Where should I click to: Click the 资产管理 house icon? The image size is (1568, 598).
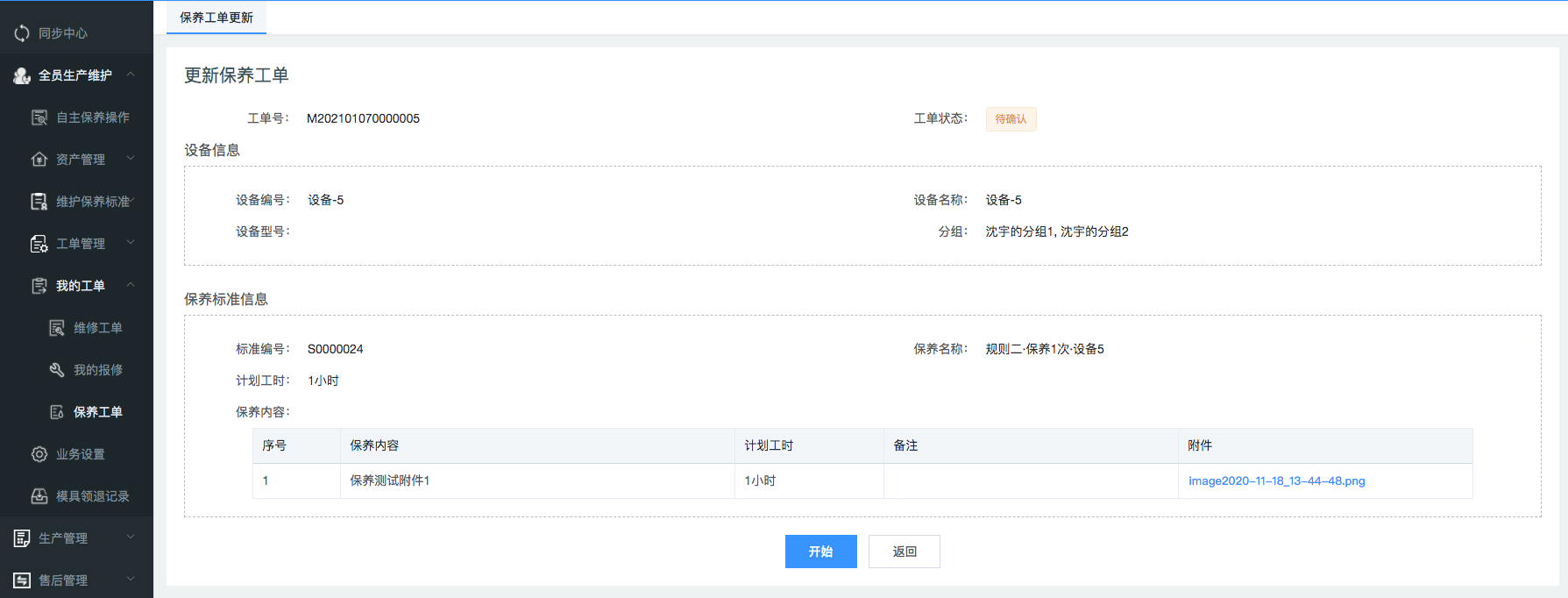click(x=39, y=160)
